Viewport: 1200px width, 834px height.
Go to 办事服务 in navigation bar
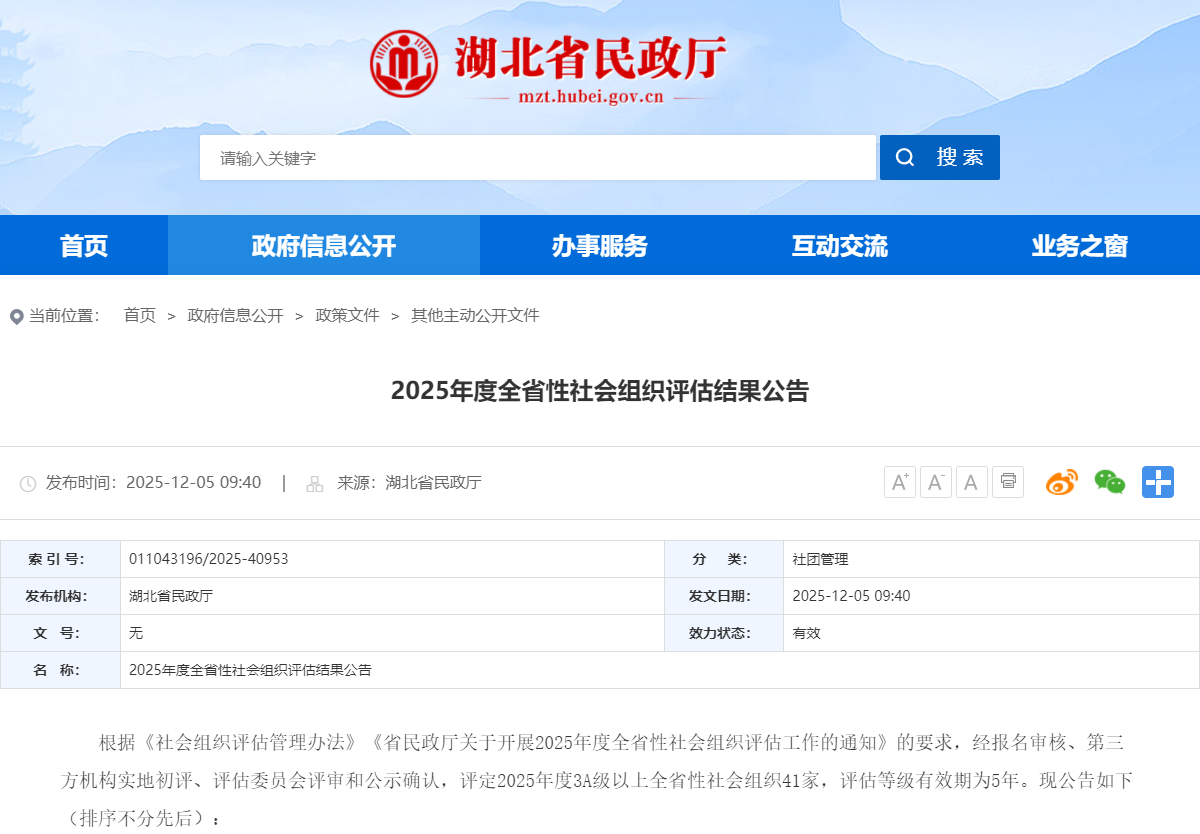click(x=600, y=245)
